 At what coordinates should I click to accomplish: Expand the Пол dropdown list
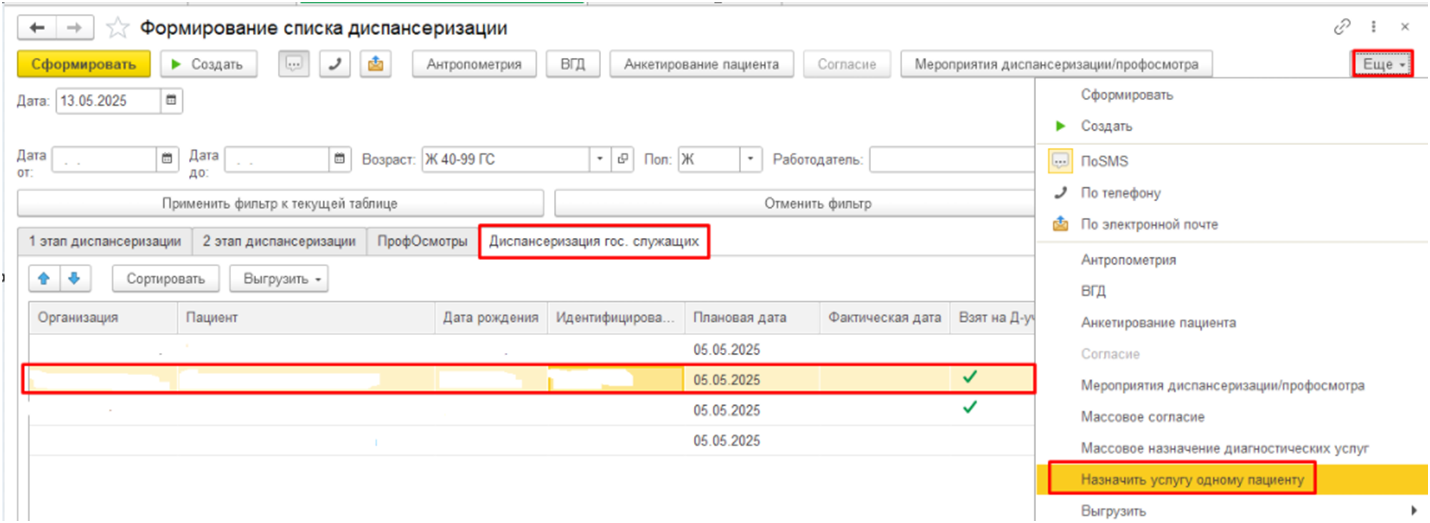point(750,160)
